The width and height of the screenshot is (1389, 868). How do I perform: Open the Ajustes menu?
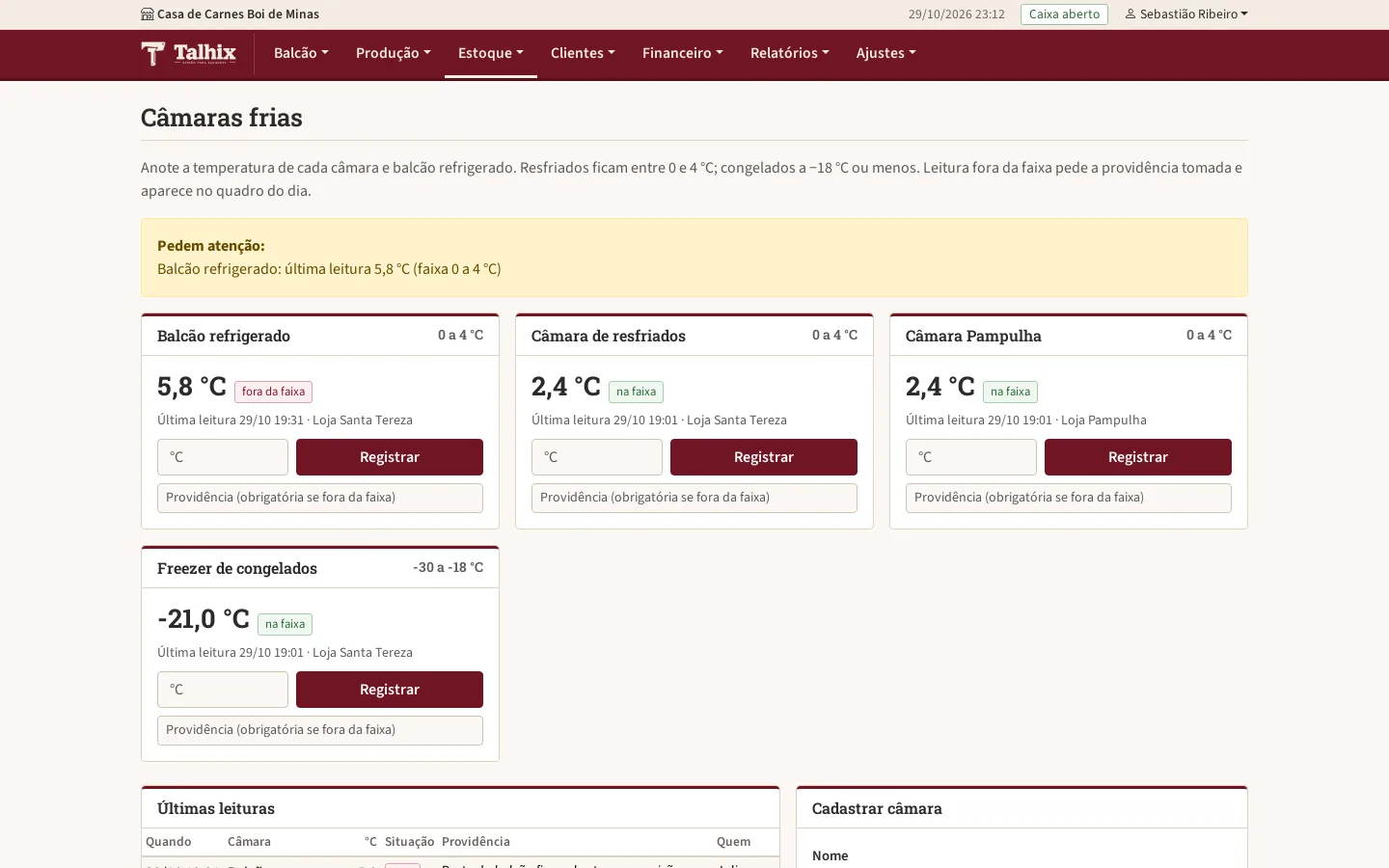click(886, 53)
